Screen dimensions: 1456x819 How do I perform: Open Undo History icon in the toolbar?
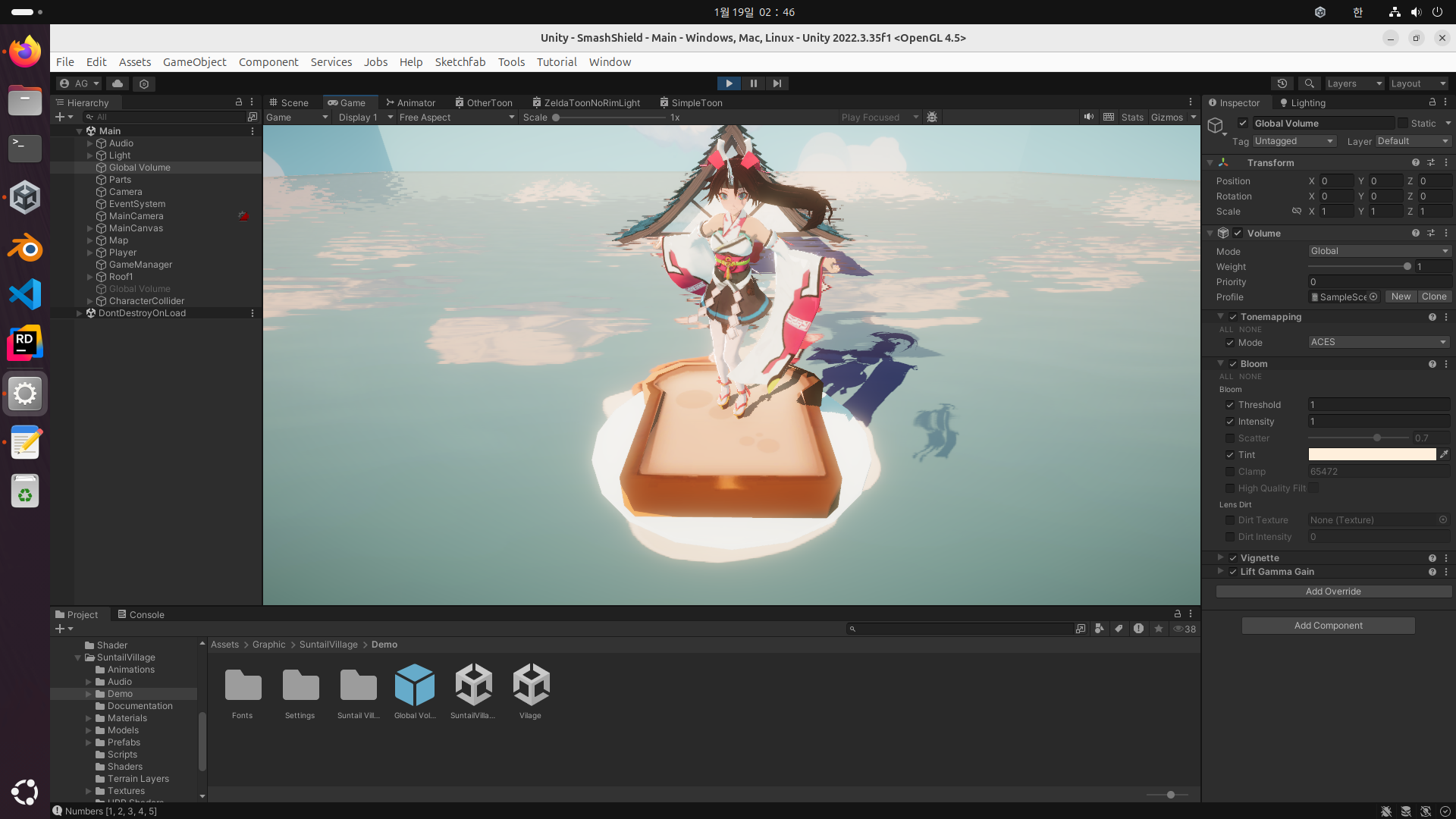click(1282, 83)
